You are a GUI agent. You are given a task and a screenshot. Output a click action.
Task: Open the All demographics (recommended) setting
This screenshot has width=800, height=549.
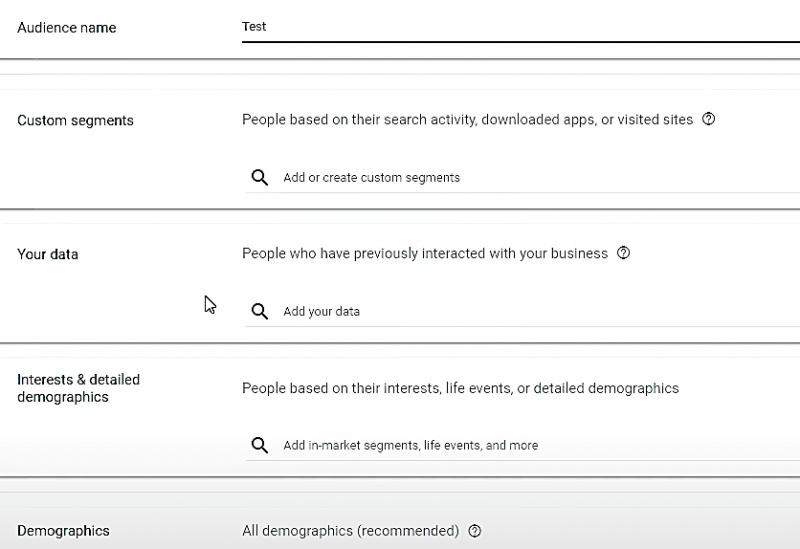pyautogui.click(x=350, y=531)
